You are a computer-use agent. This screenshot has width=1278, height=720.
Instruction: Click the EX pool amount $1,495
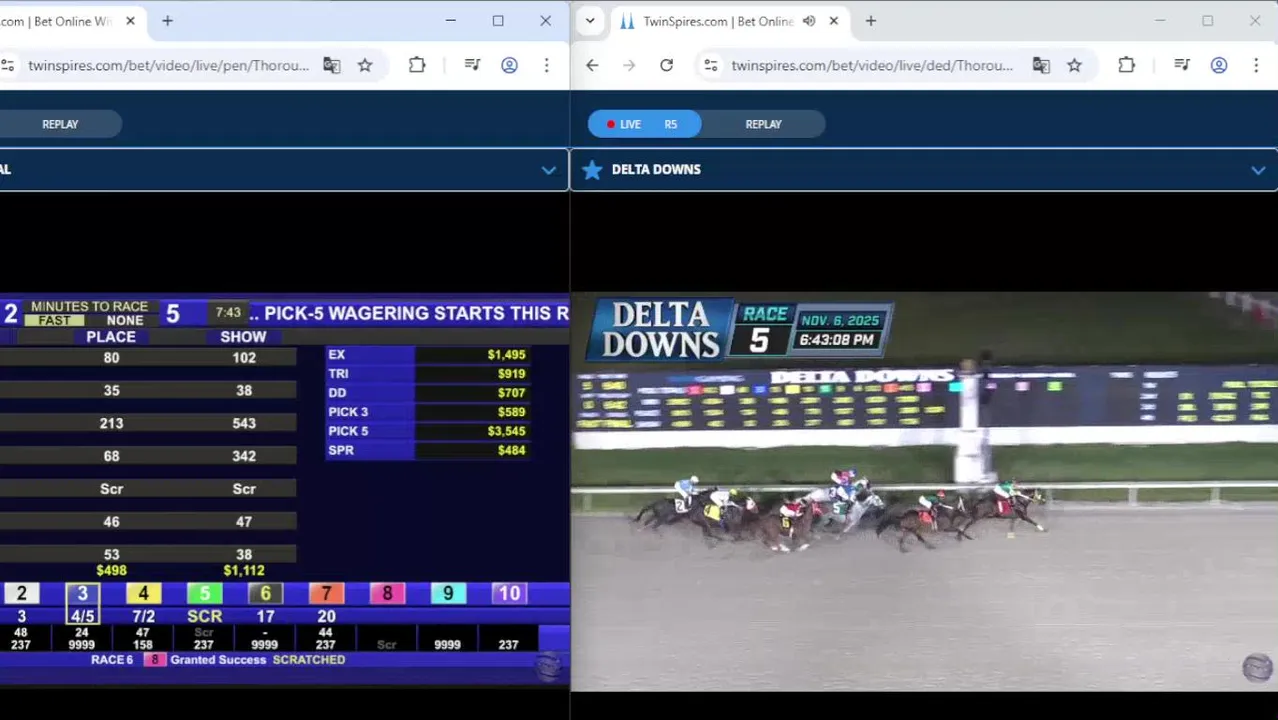506,355
